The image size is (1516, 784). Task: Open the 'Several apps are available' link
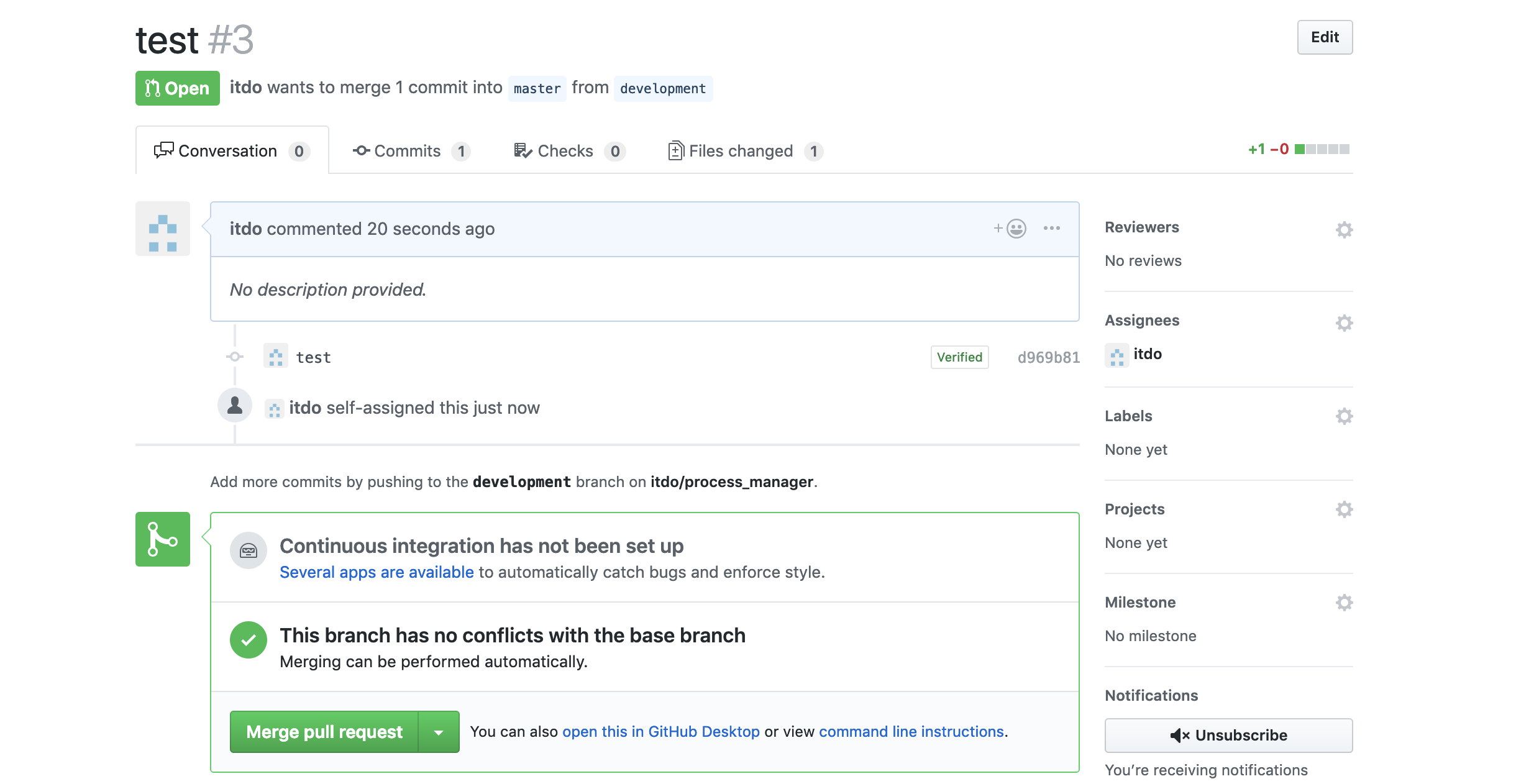pyautogui.click(x=377, y=572)
